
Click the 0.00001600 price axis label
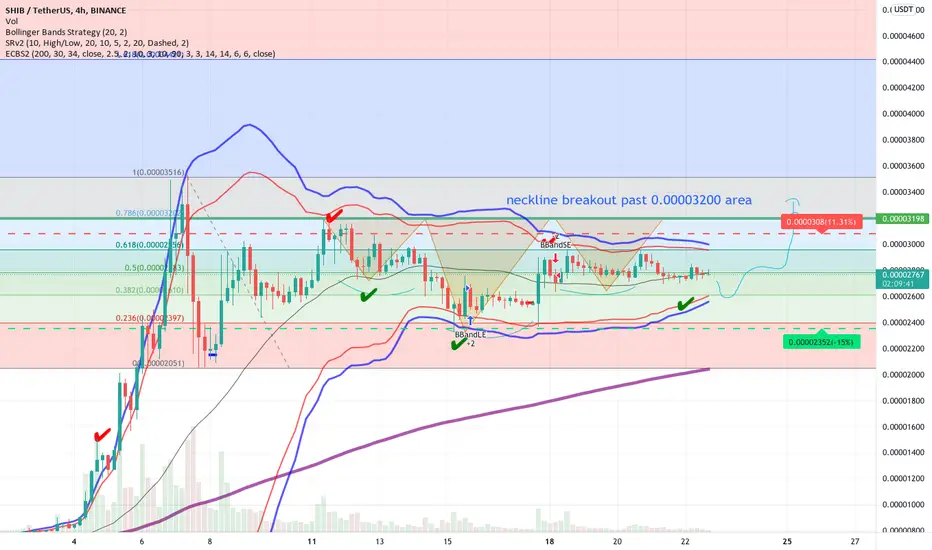click(903, 427)
